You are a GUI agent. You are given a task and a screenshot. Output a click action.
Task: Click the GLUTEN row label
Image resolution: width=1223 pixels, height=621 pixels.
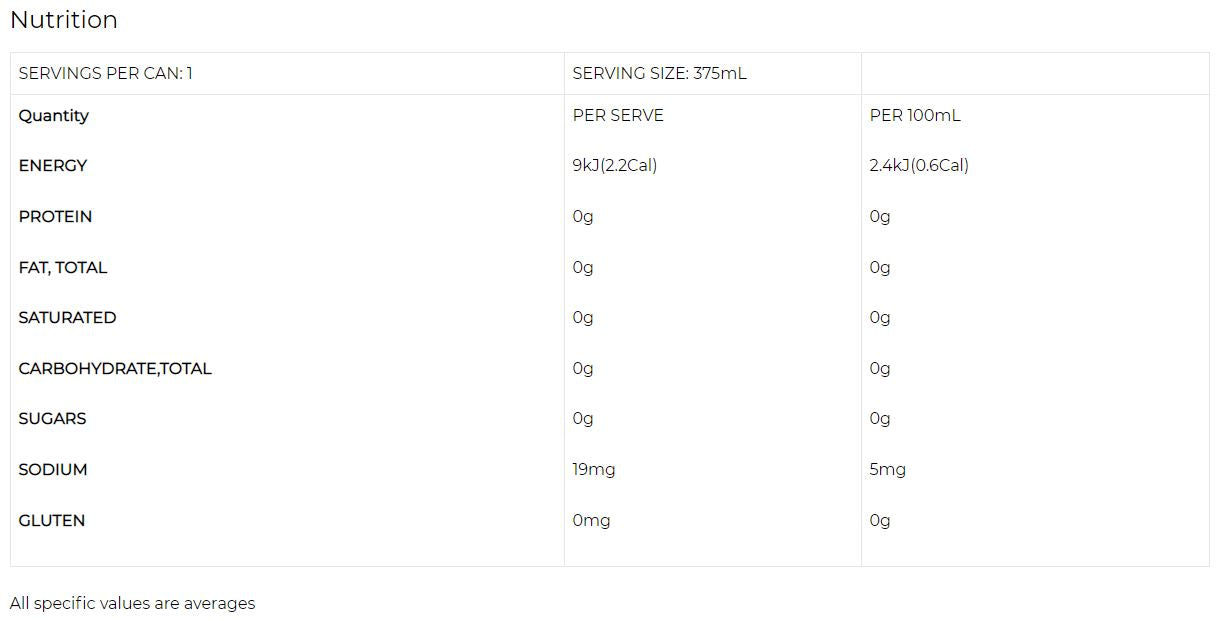[x=51, y=521]
